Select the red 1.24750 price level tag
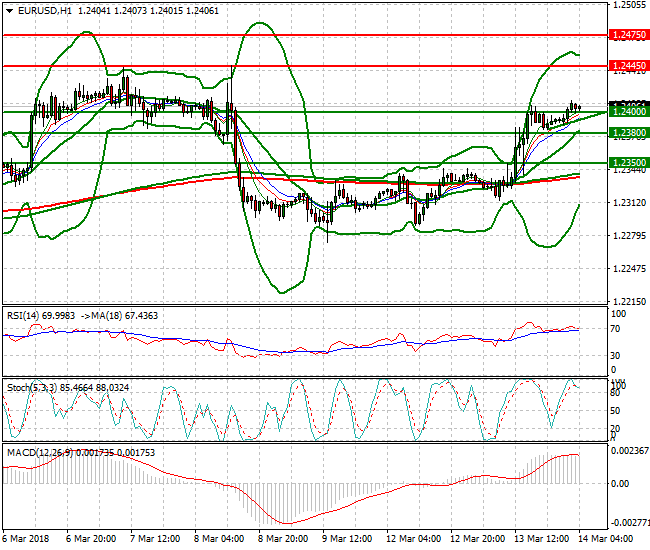 (x=630, y=34)
